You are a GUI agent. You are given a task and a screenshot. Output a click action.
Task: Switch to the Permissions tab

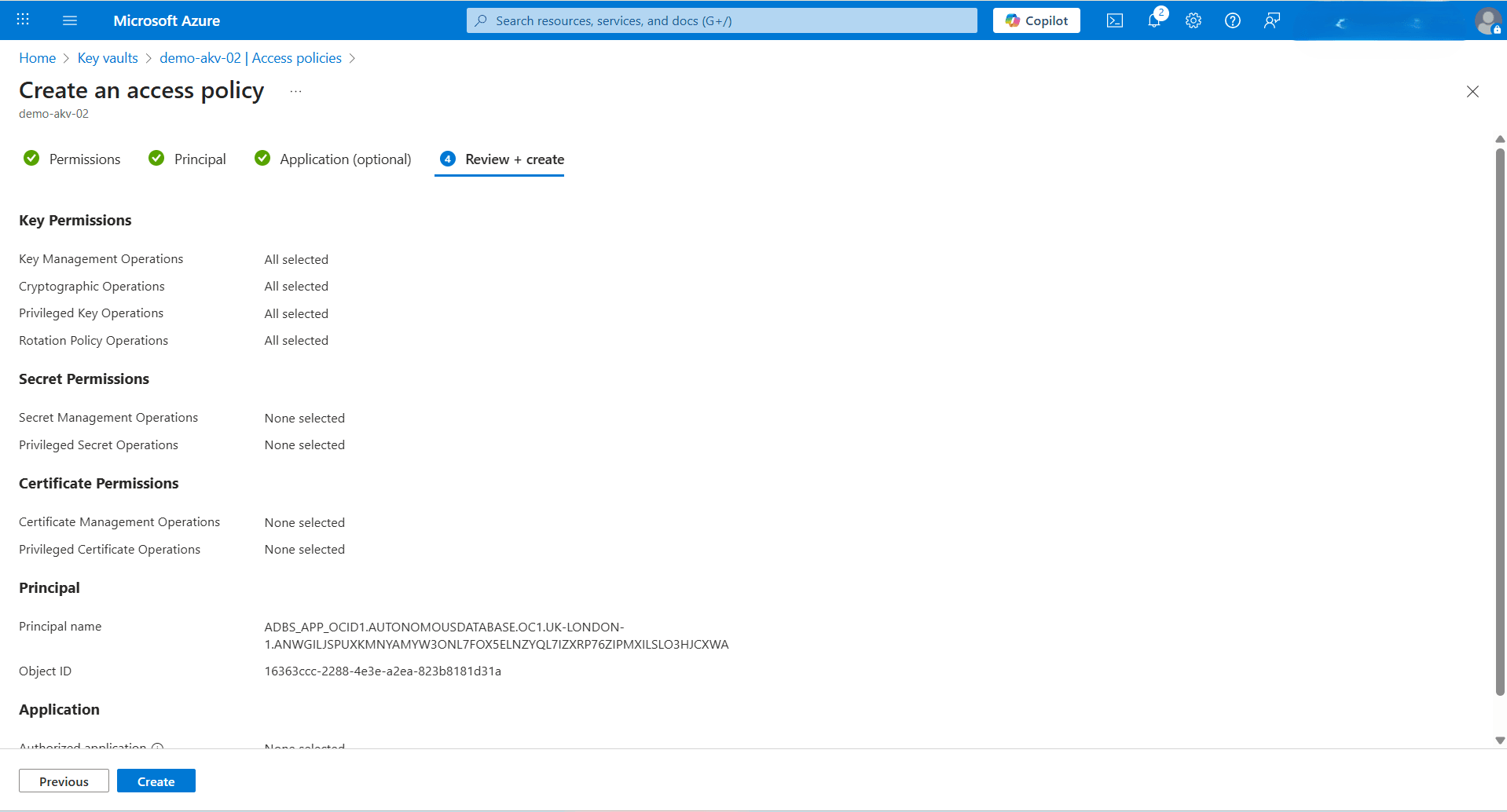[x=84, y=159]
